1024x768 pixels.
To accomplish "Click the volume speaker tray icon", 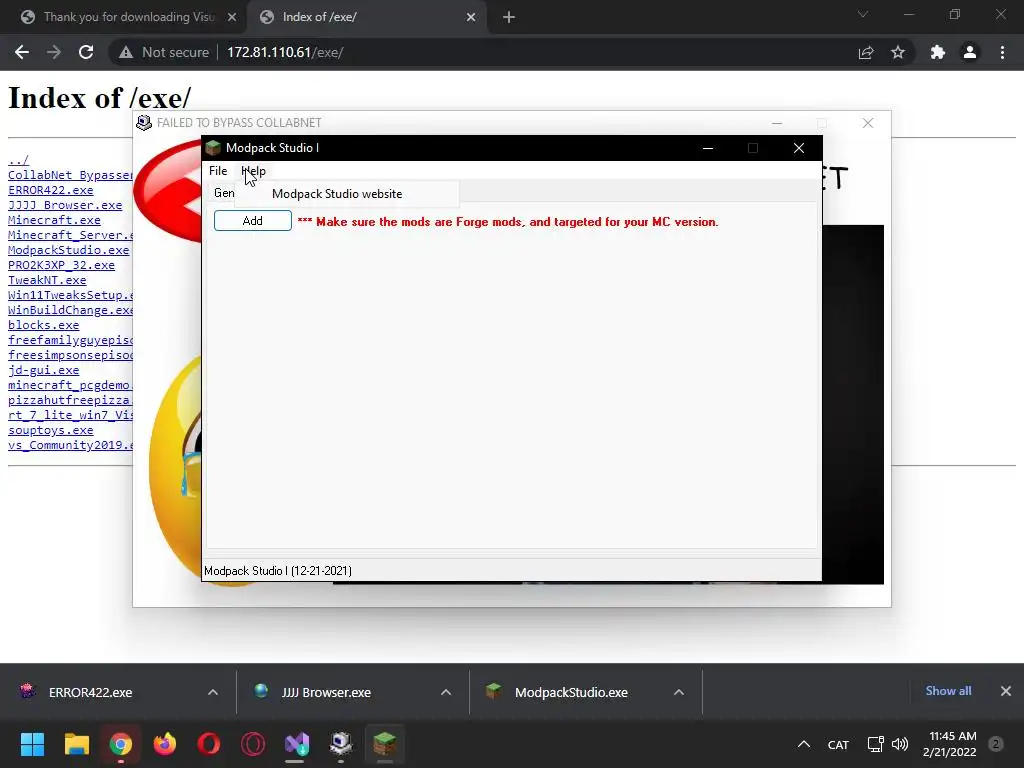I will point(900,744).
